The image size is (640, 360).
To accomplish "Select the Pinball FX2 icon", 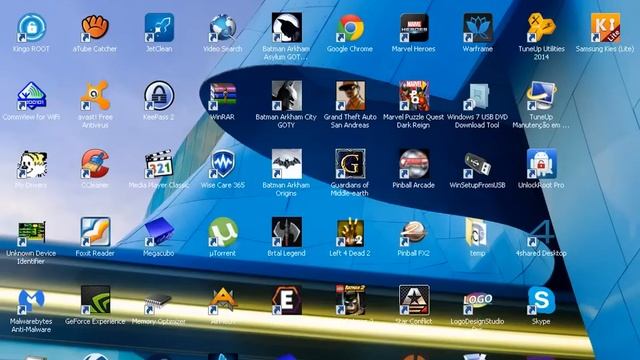I will click(x=413, y=232).
